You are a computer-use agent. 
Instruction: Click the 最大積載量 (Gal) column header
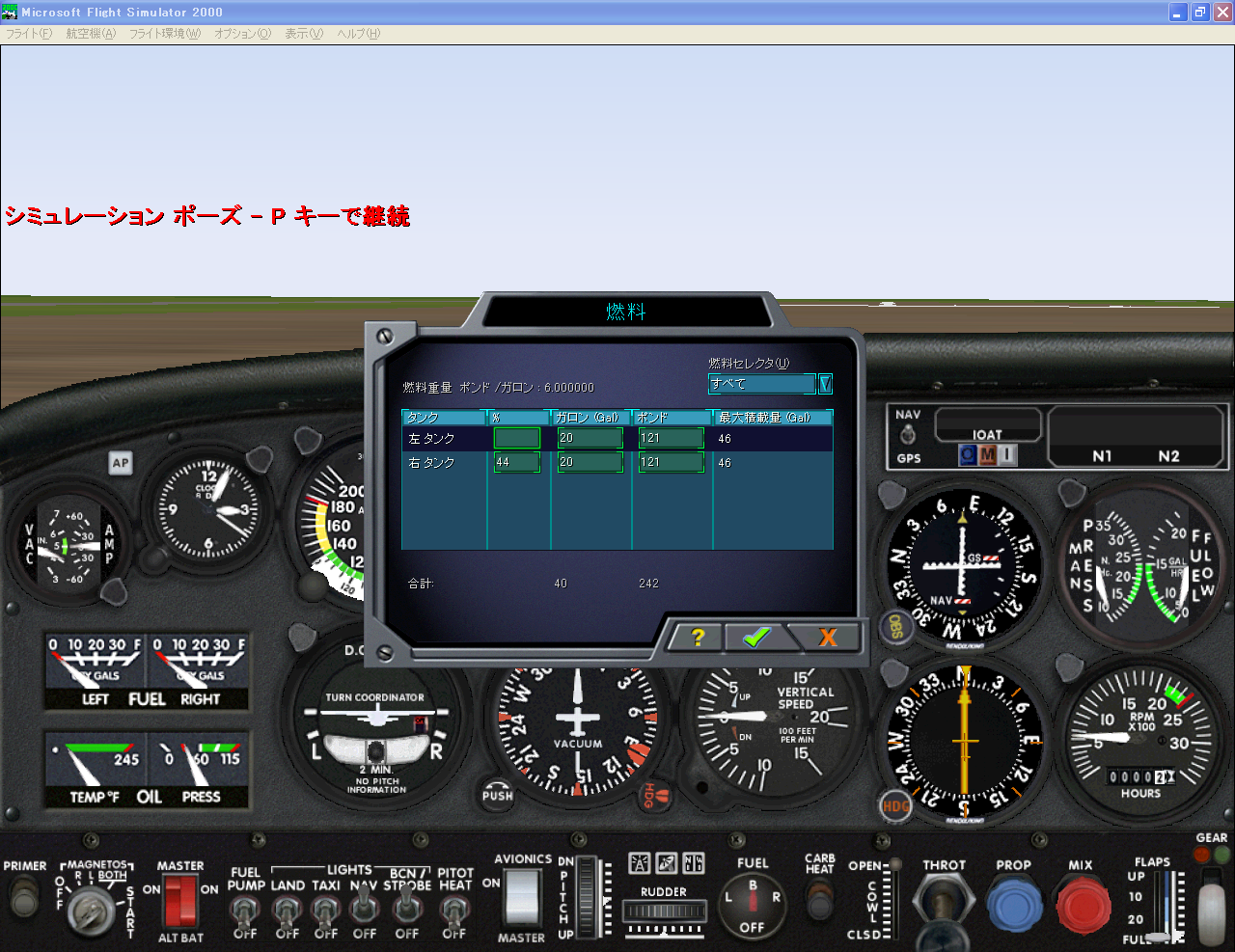[773, 418]
